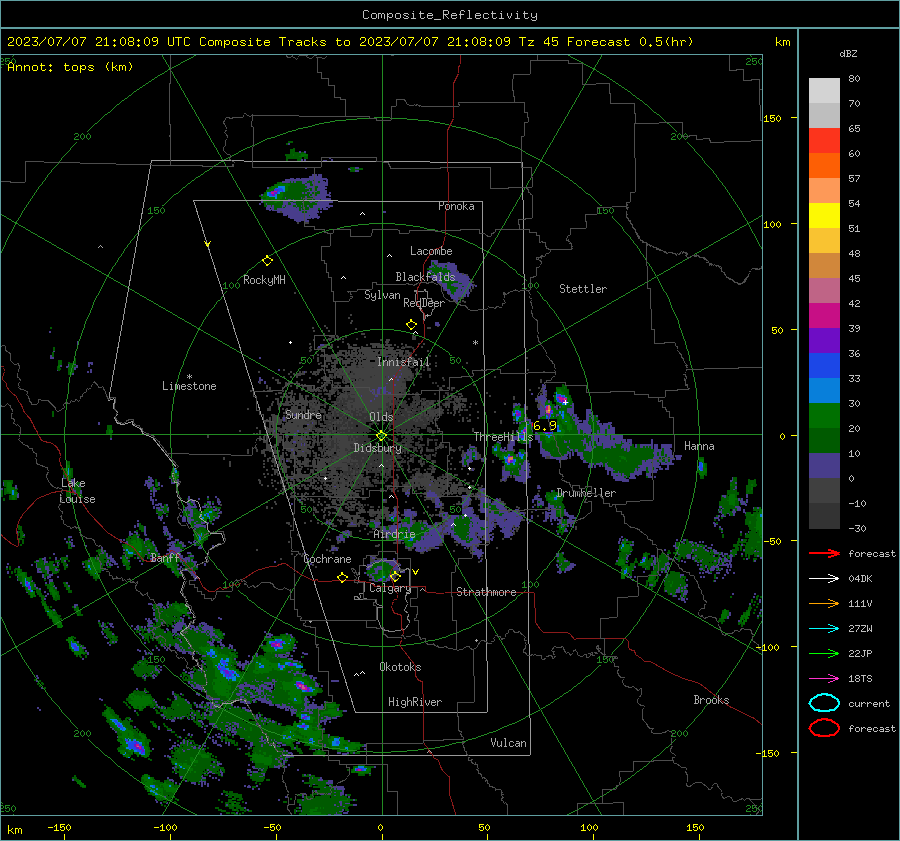Click the Lacombe town label
The image size is (900, 841).
pos(431,251)
